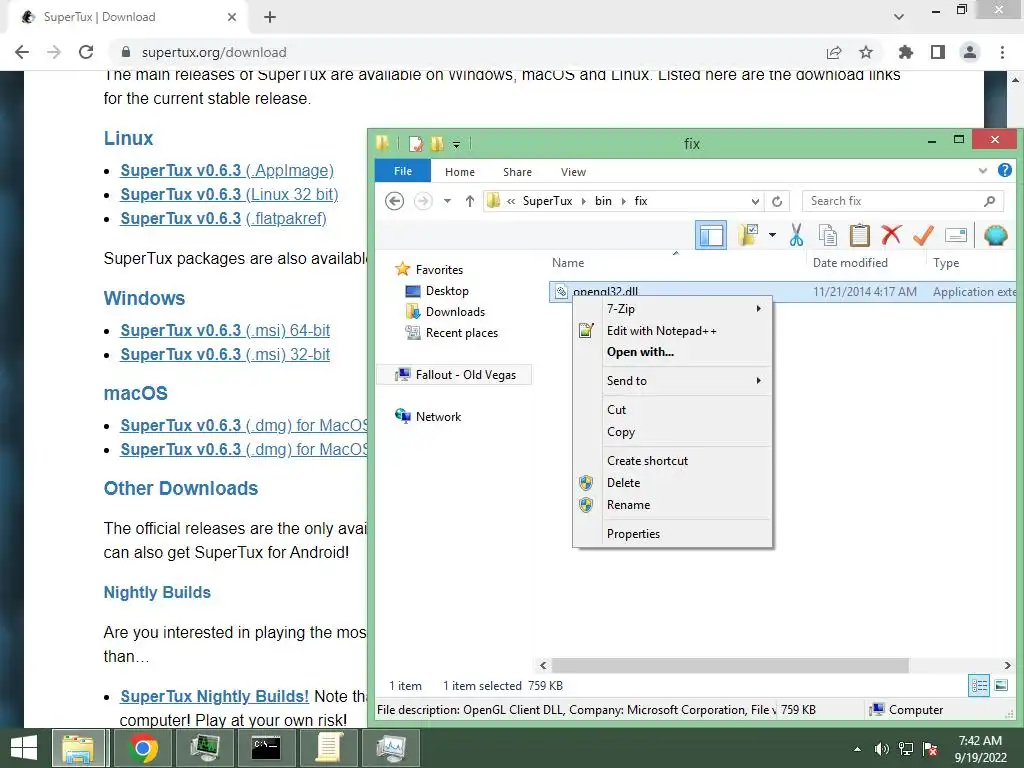Click the Explorer Forward arrow button
Image resolution: width=1024 pixels, height=768 pixels.
point(423,201)
